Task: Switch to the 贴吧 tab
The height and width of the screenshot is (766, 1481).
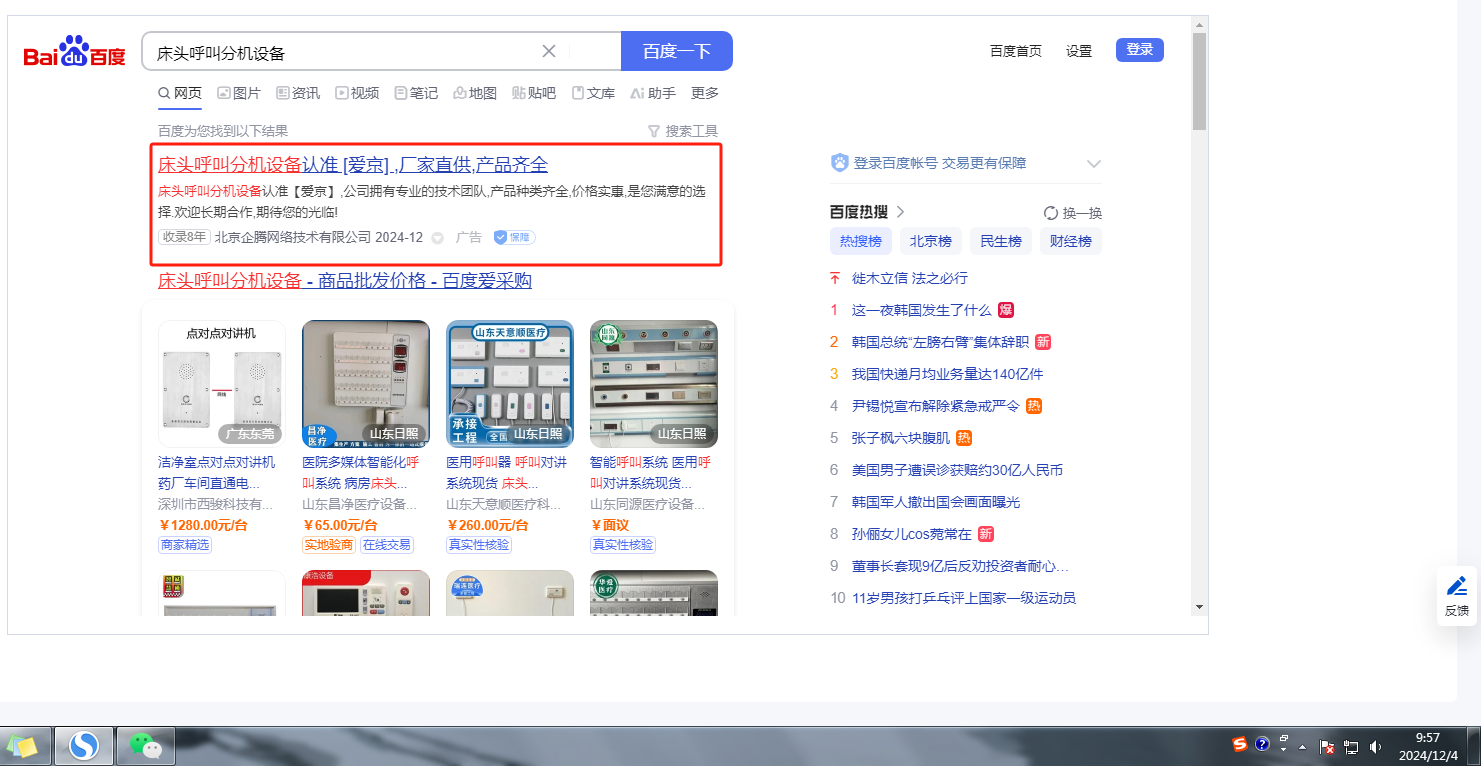Action: 534,93
